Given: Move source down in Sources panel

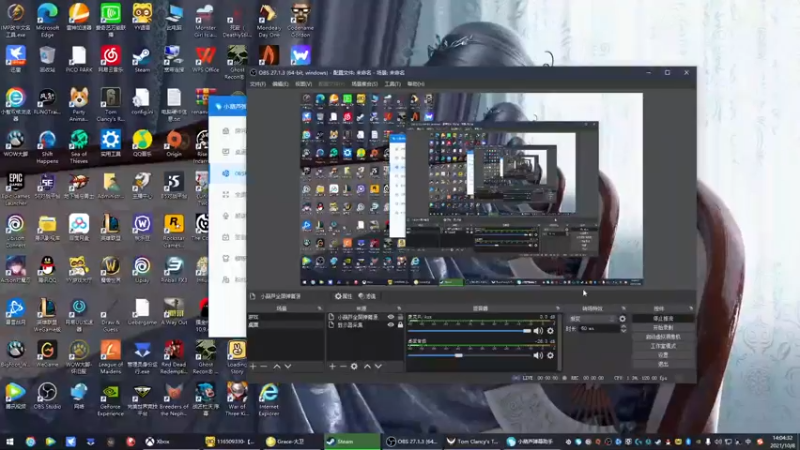Looking at the screenshot, I should pyautogui.click(x=378, y=366).
